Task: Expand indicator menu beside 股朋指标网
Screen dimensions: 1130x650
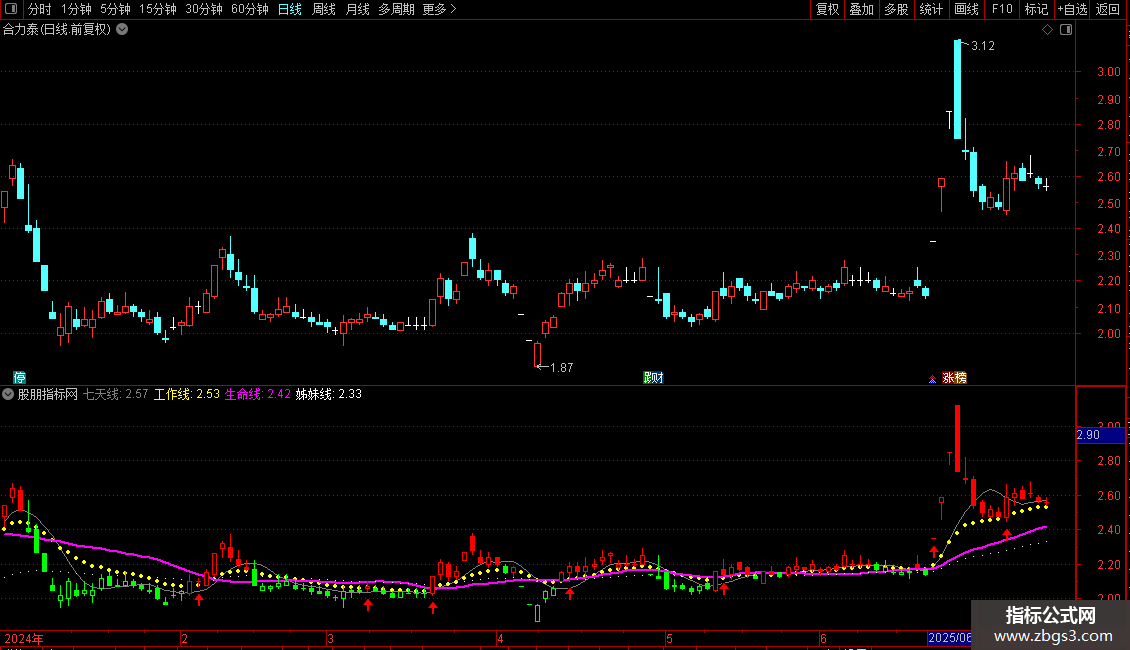Action: tap(8, 394)
